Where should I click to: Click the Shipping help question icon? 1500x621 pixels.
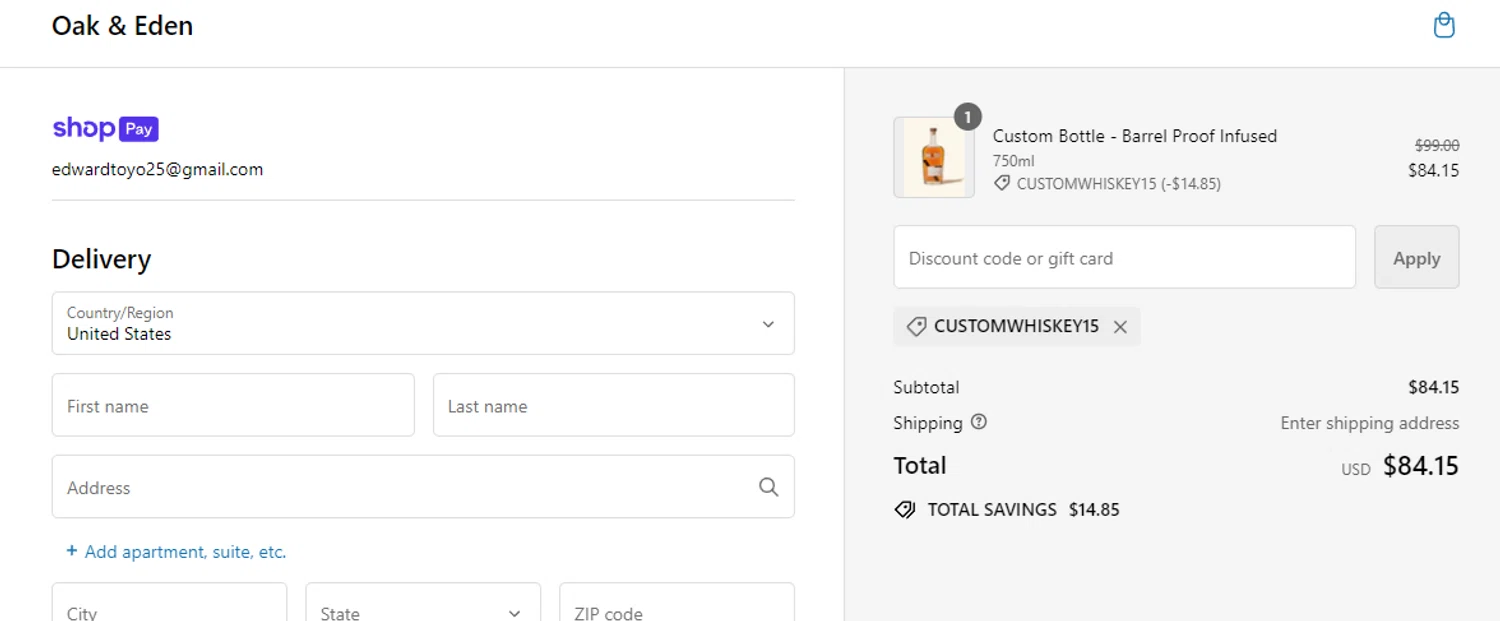(979, 422)
